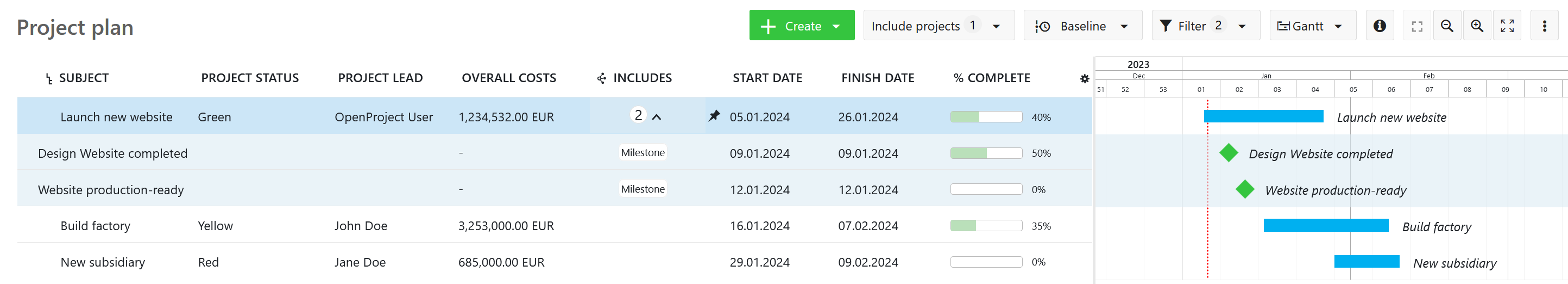Activate zen mode fullscreen icon
The height and width of the screenshot is (284, 1568).
(1507, 26)
